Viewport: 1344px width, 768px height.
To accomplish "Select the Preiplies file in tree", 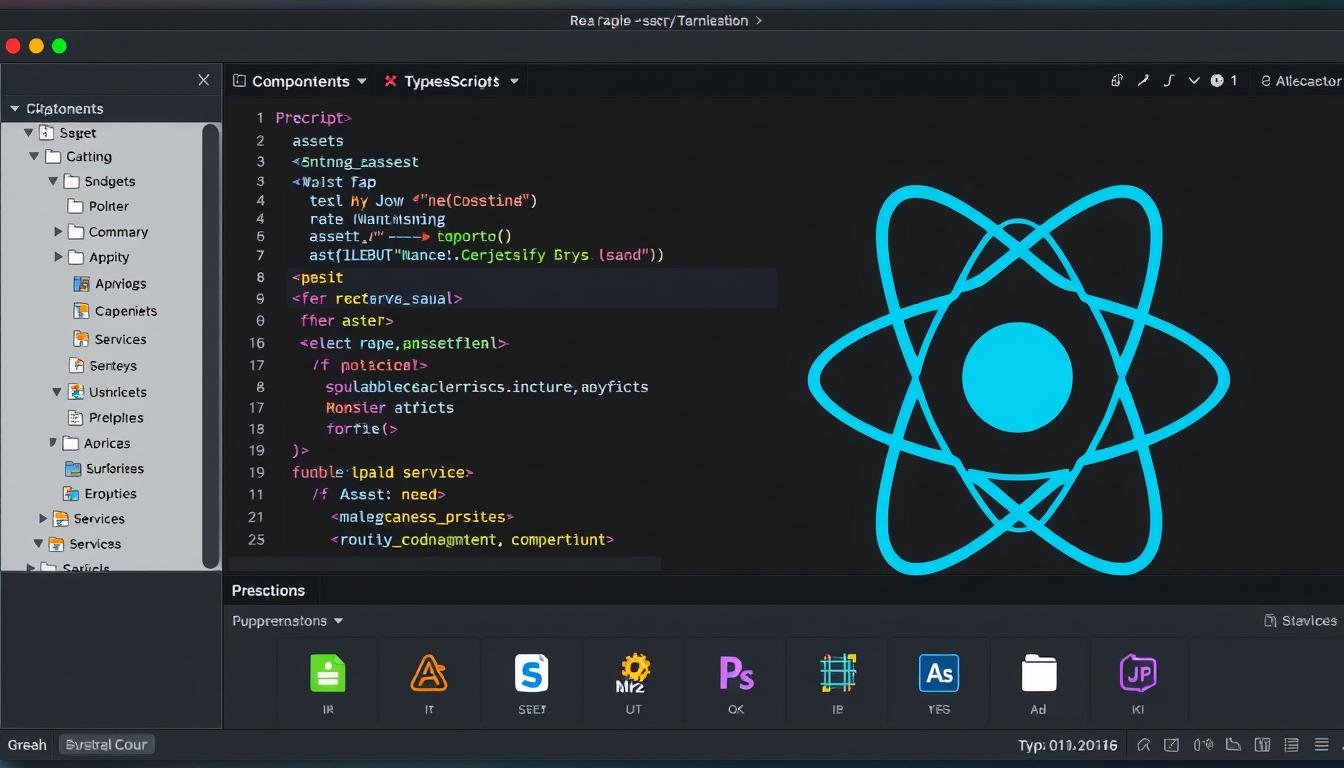I will (x=104, y=418).
